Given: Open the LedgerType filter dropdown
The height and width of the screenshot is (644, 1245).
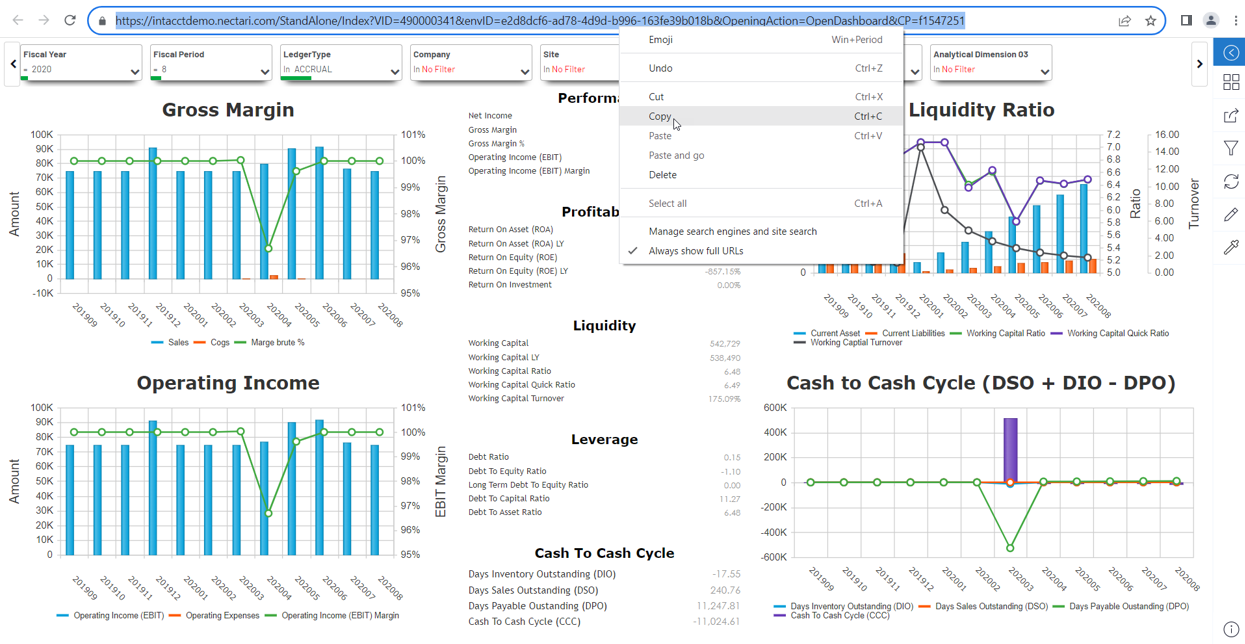Looking at the screenshot, I should [x=394, y=71].
